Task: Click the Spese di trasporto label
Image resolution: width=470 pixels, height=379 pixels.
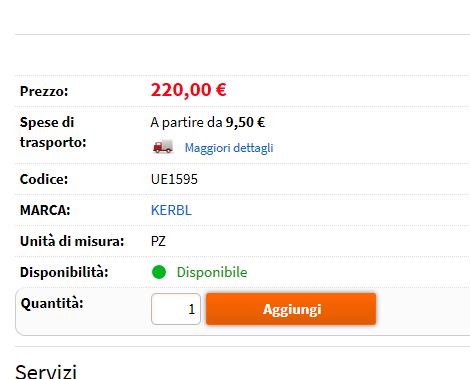Action: pyautogui.click(x=53, y=132)
